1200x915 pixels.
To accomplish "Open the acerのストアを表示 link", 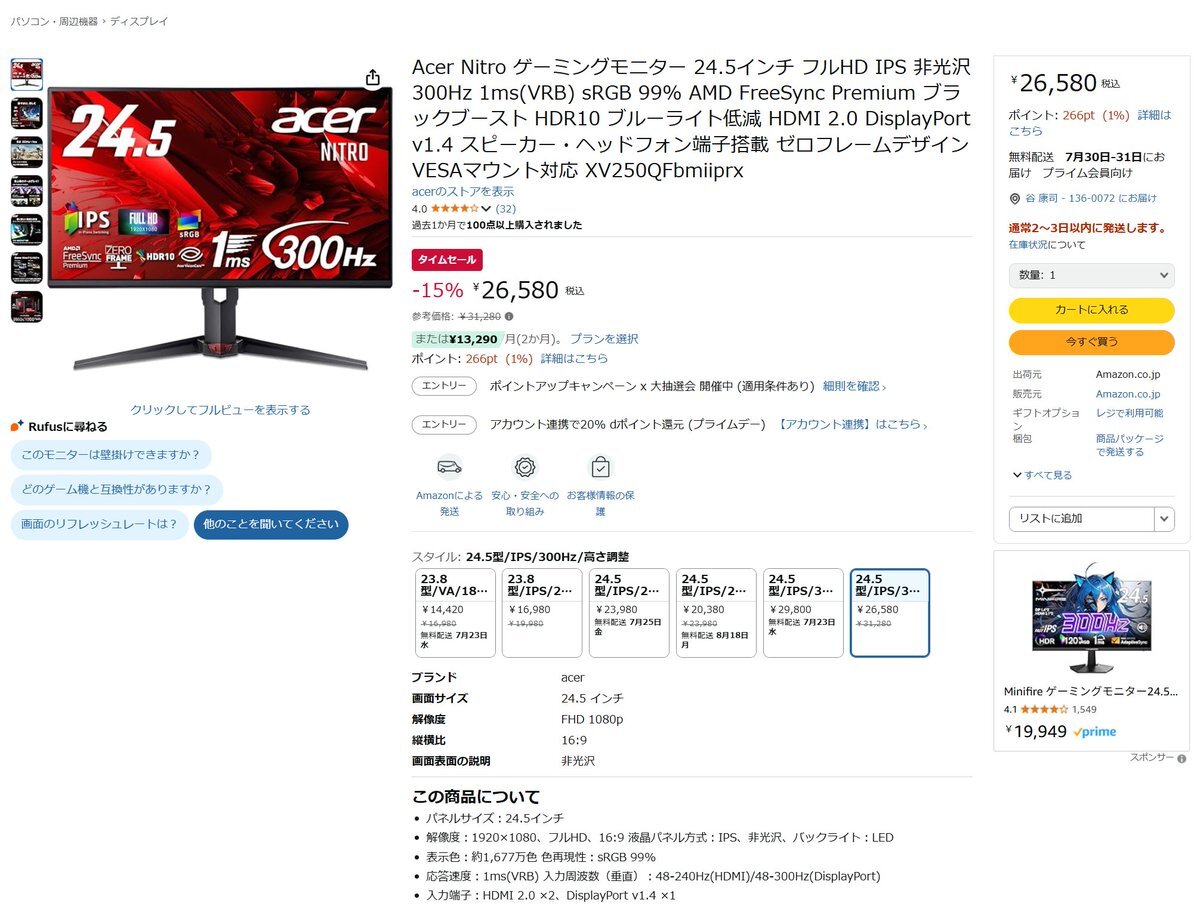I will 463,191.
